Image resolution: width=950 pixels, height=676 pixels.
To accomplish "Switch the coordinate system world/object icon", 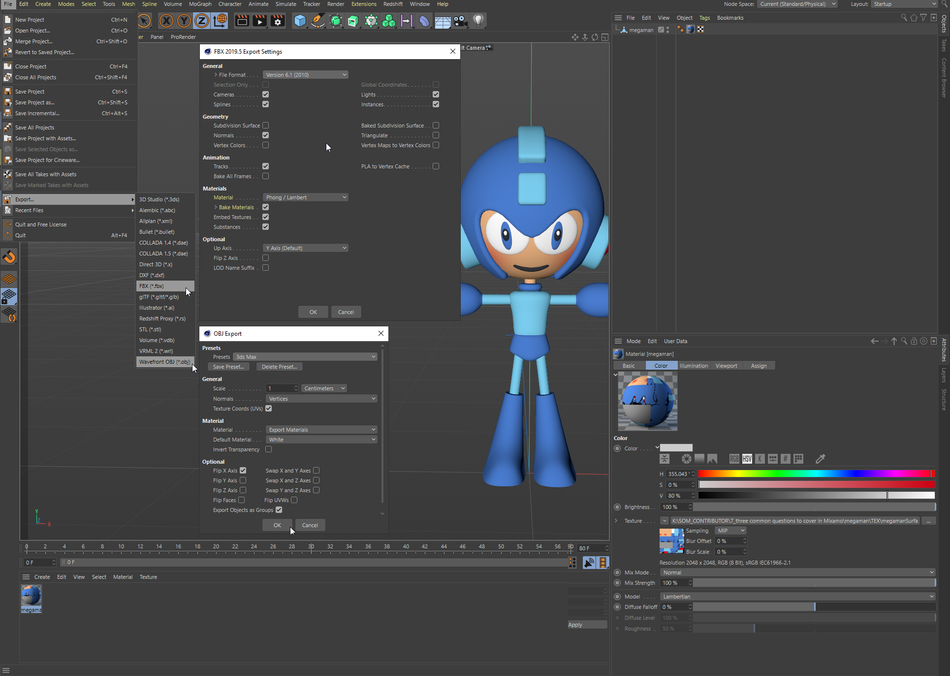I will 219,21.
